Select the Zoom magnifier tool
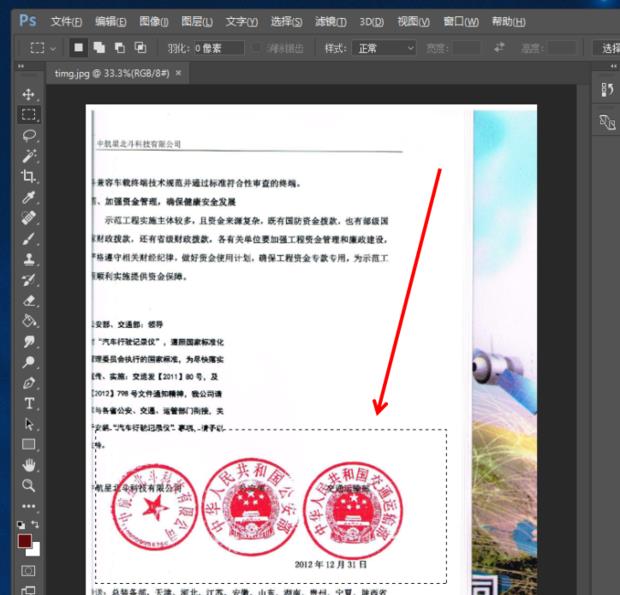This screenshot has height=595, width=620. pos(29,485)
